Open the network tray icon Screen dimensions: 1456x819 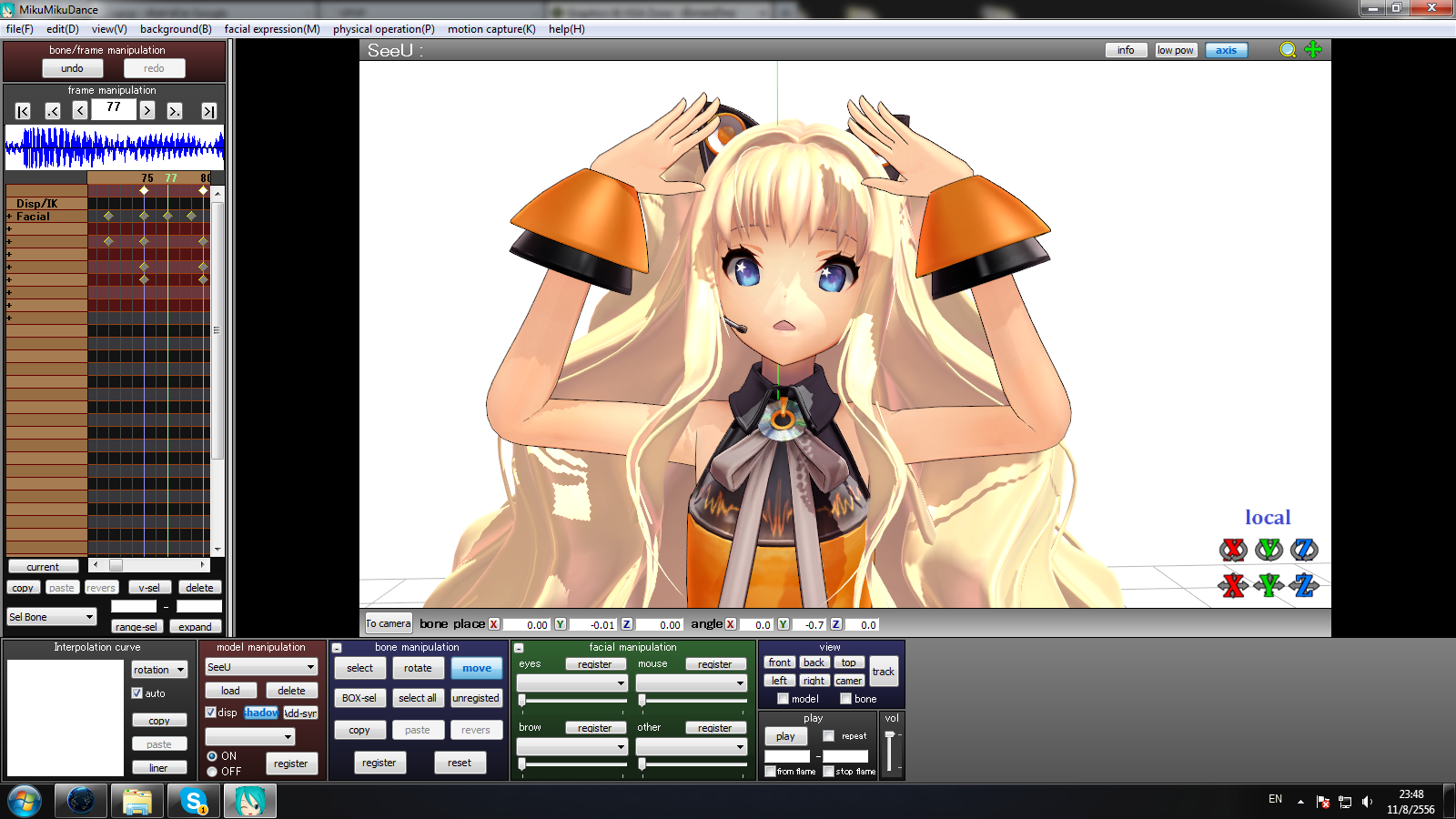(1345, 802)
